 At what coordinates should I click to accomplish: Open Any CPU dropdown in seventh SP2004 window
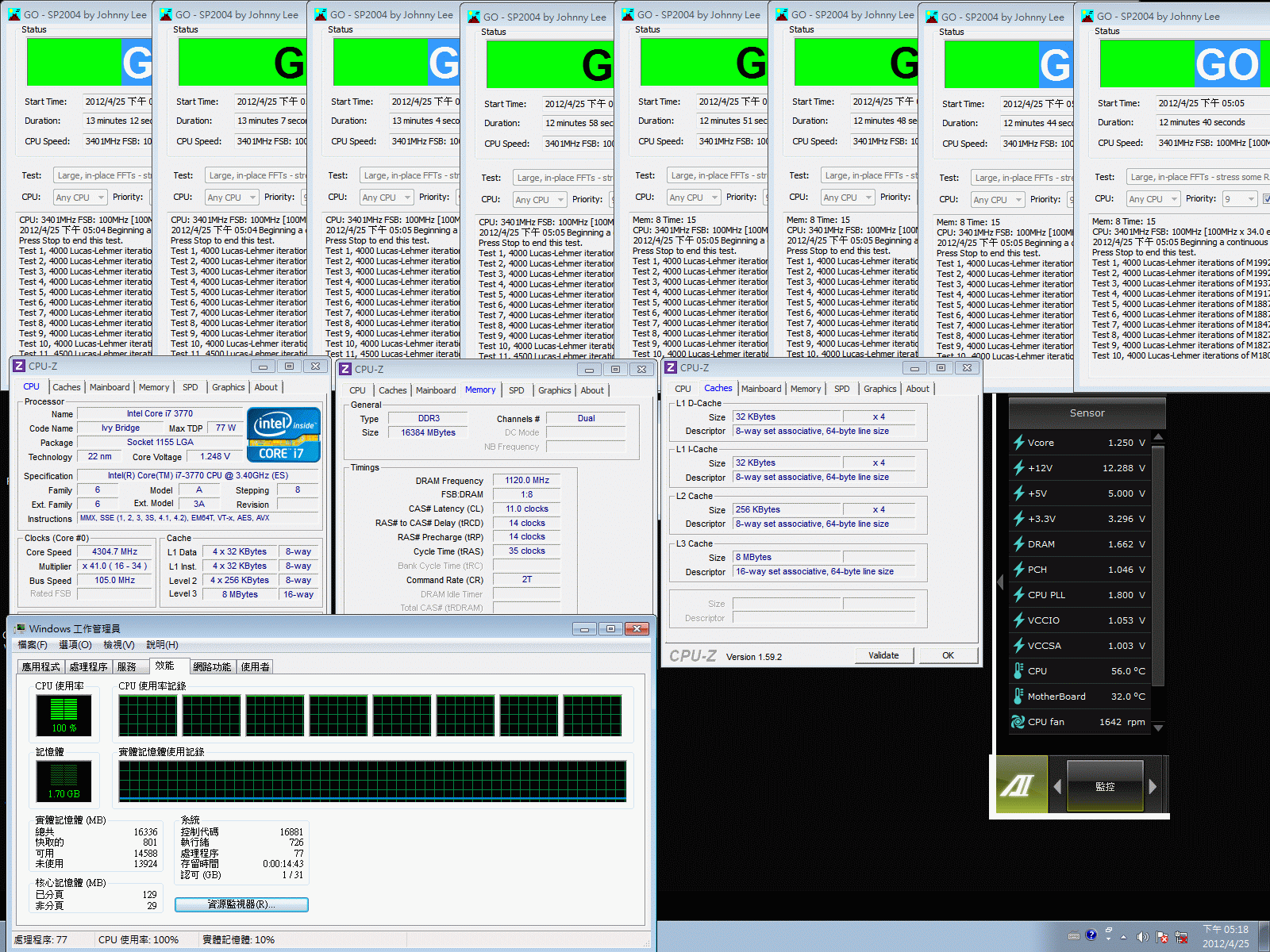click(x=999, y=200)
